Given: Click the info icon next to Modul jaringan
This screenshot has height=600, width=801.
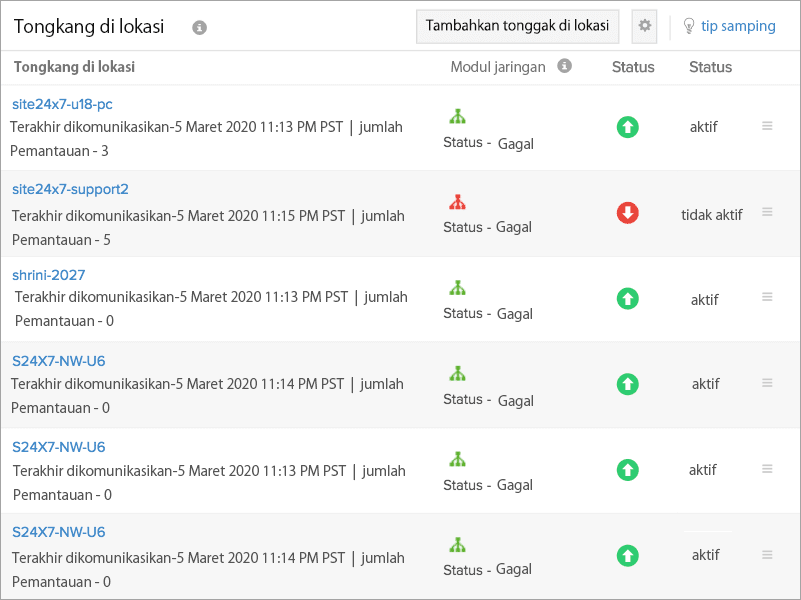Looking at the screenshot, I should point(564,66).
